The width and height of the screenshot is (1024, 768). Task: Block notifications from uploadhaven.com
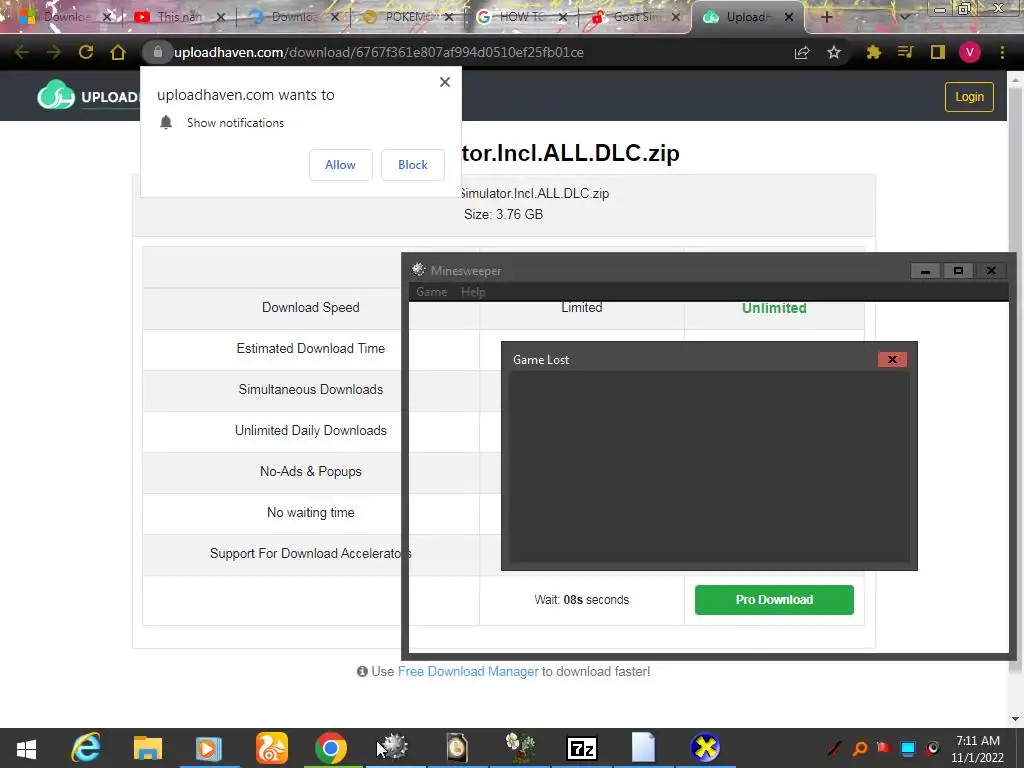[x=413, y=165]
